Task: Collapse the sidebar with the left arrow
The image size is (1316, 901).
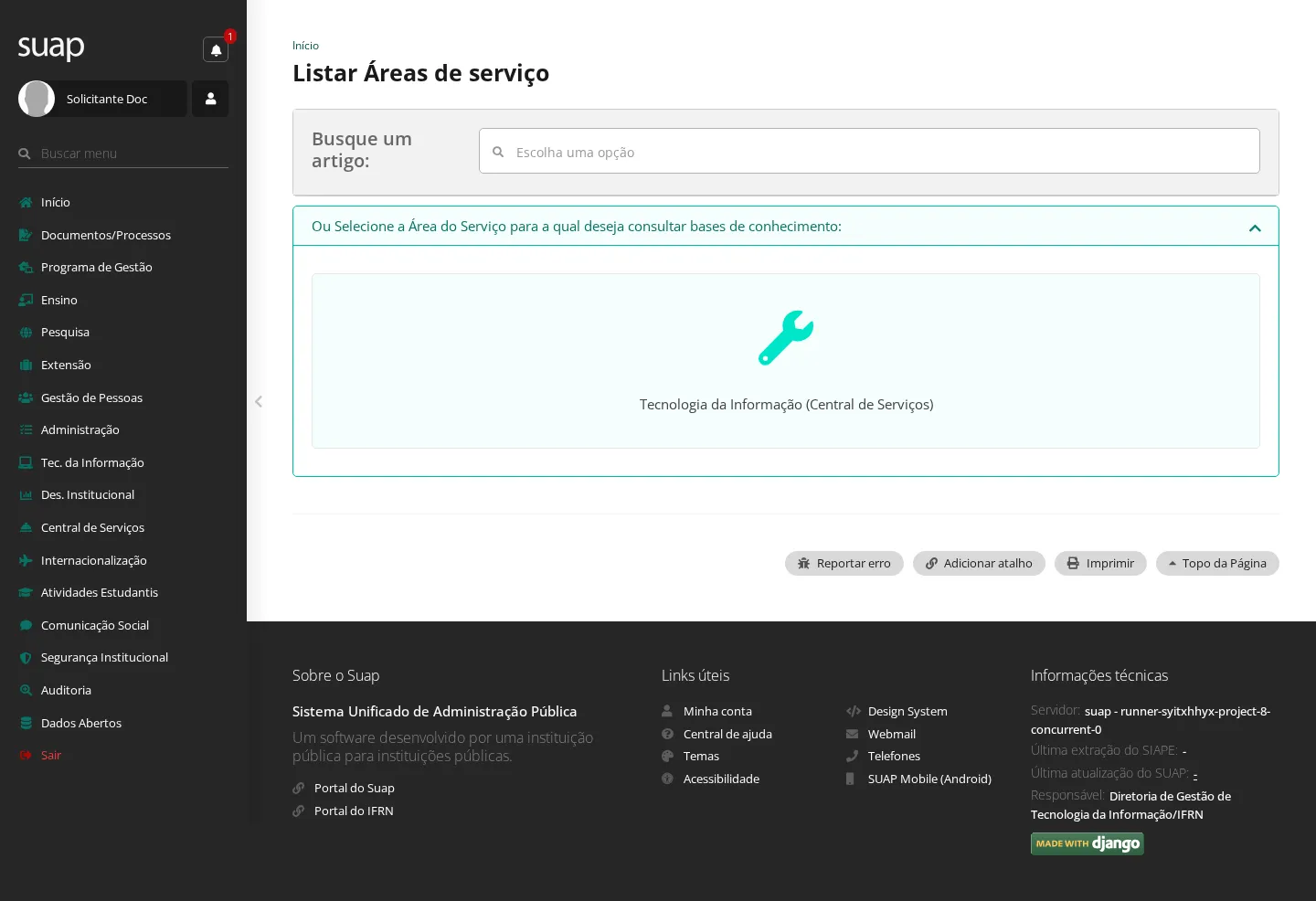Action: coord(259,401)
